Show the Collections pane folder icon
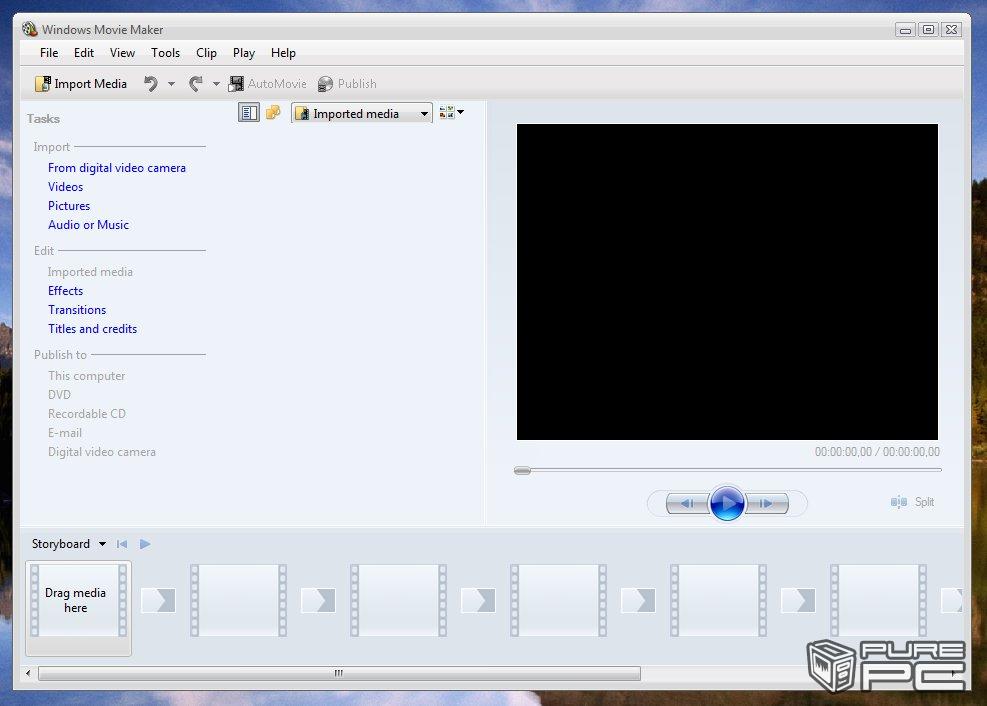 point(273,113)
